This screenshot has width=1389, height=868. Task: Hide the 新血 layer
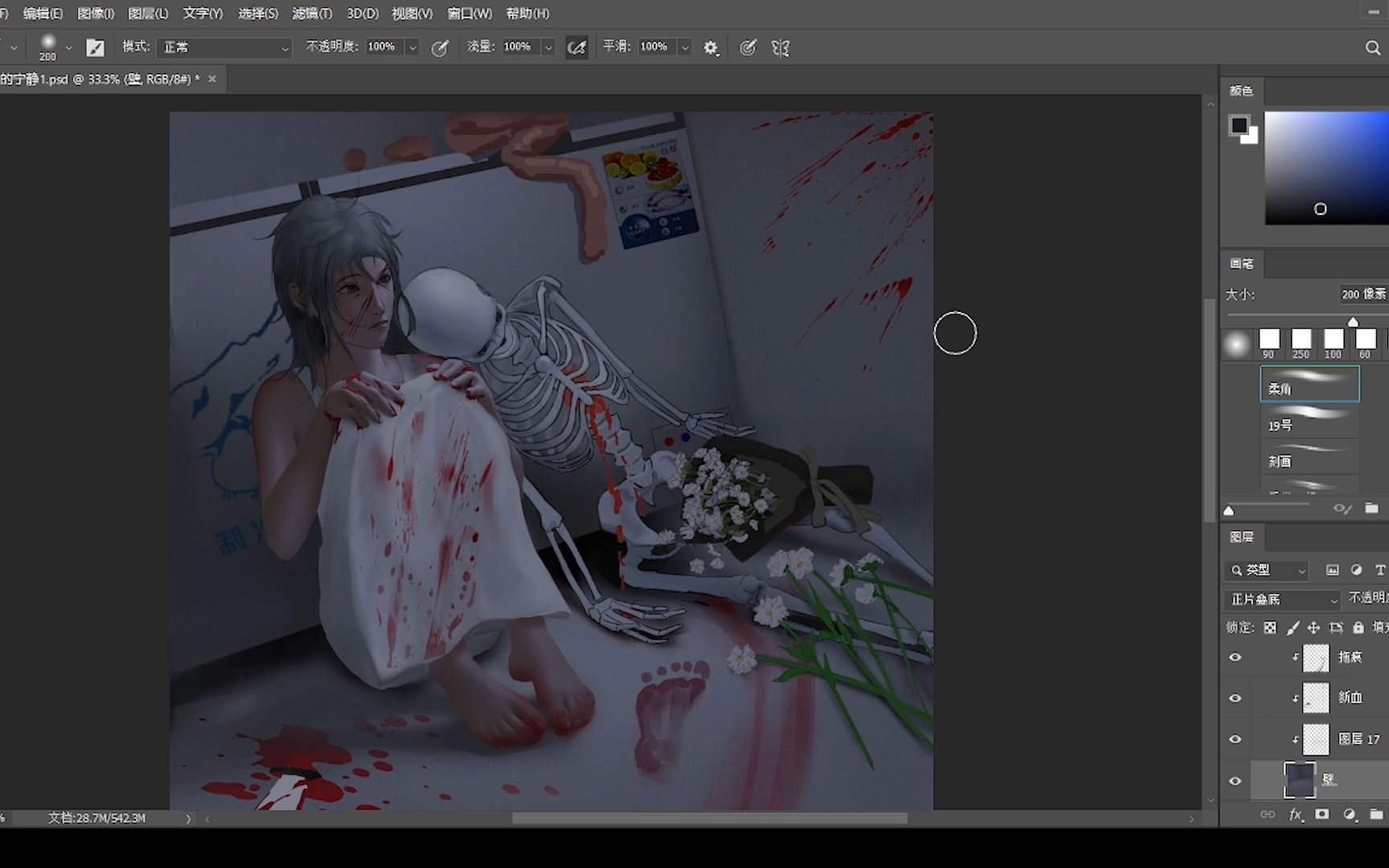click(1235, 698)
